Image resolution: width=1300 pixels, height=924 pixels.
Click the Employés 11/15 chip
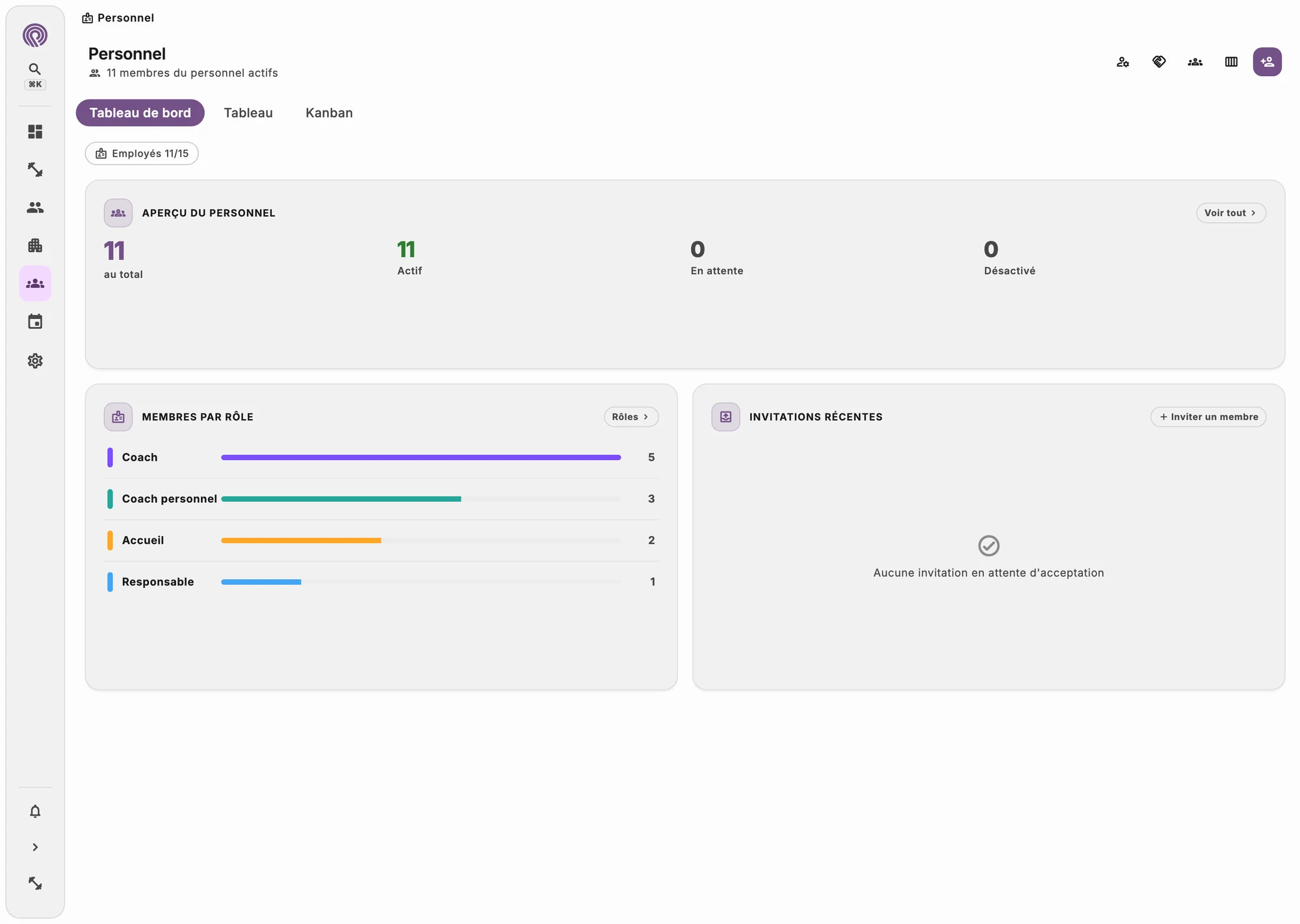[x=142, y=153]
